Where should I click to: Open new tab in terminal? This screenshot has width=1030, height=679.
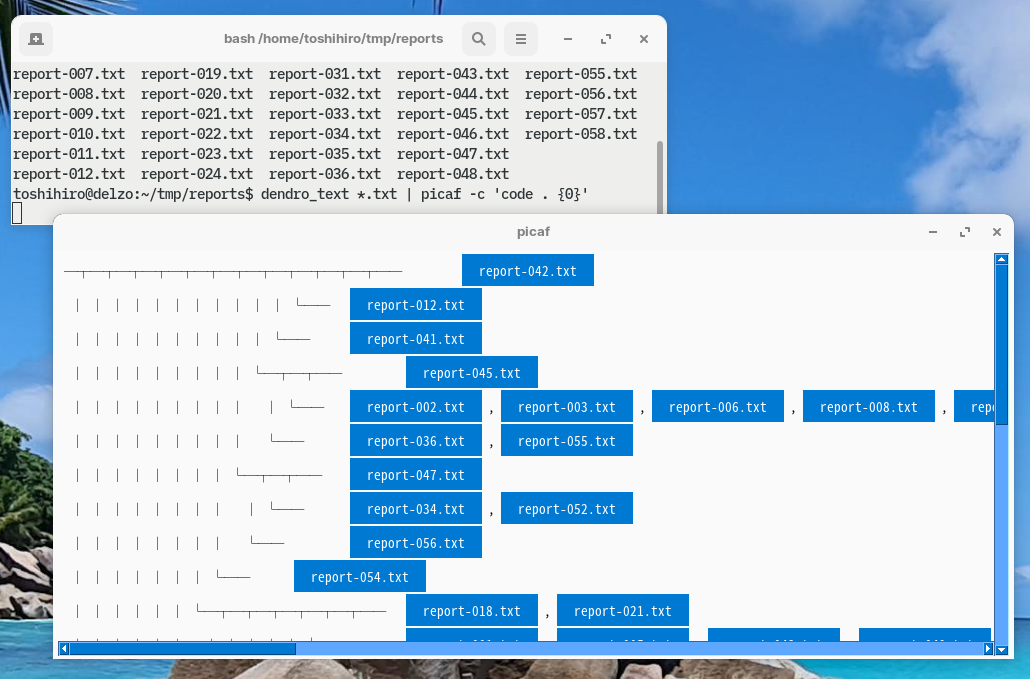36,39
